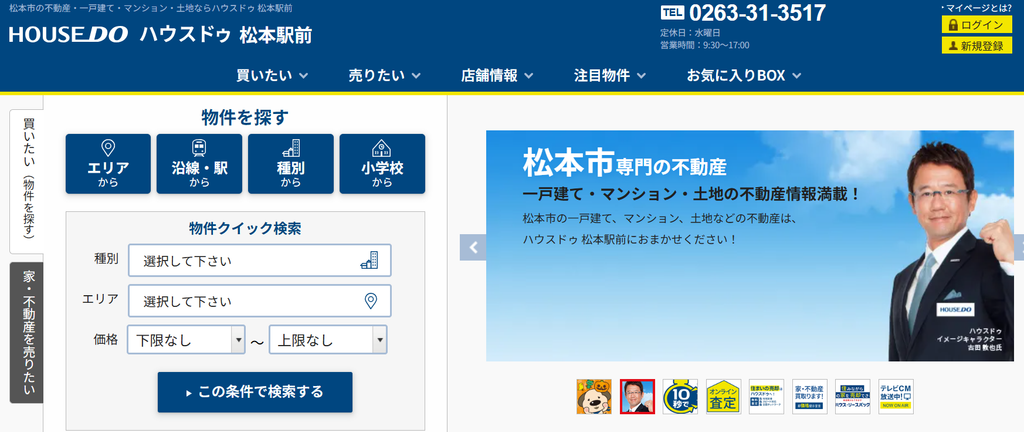Image resolution: width=1024 pixels, height=432 pixels.
Task: Click the building icon in 種別 field
Action: tap(370, 260)
